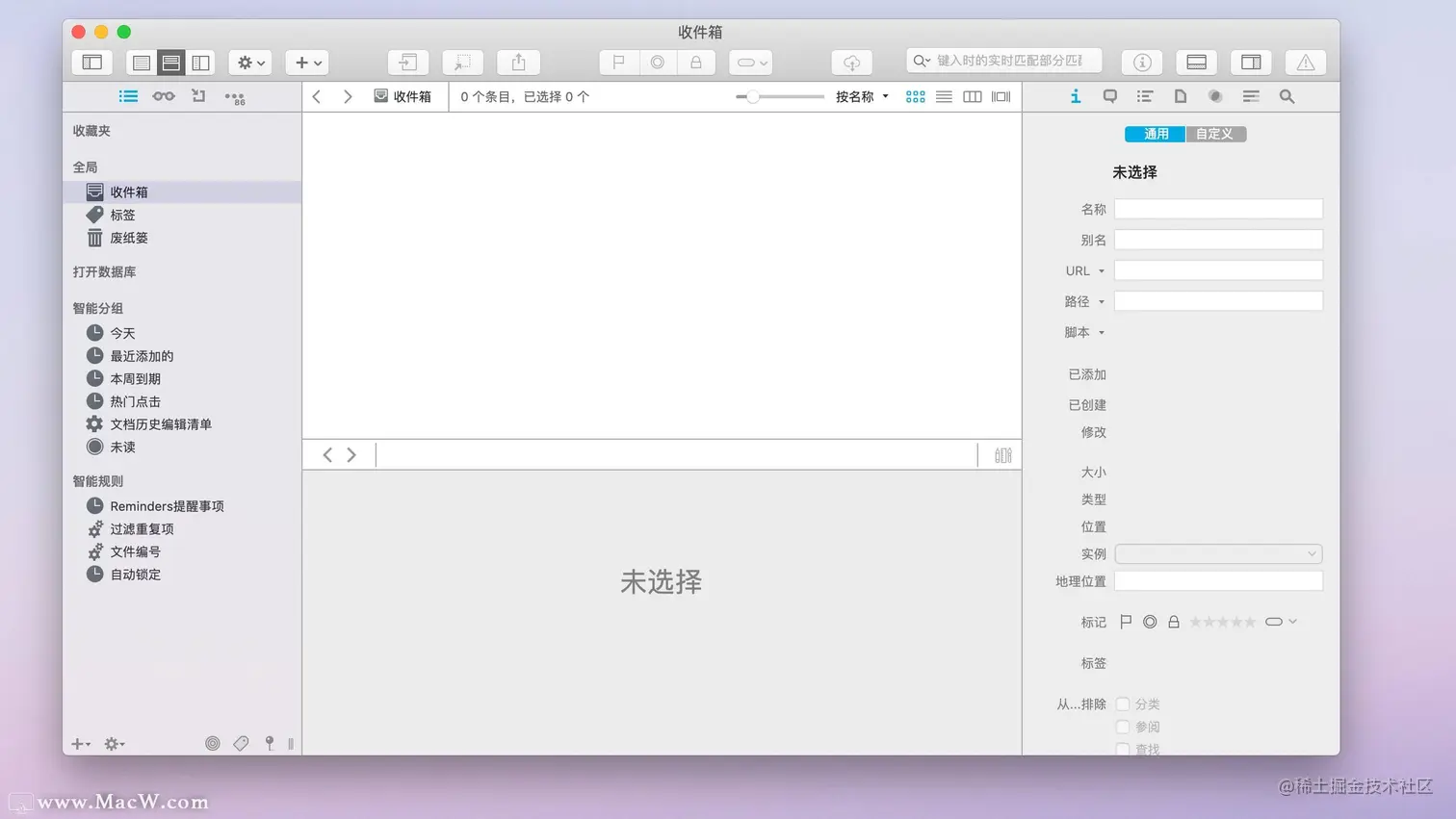Open inspector document tab icon
This screenshot has width=1456, height=819.
click(x=1180, y=96)
